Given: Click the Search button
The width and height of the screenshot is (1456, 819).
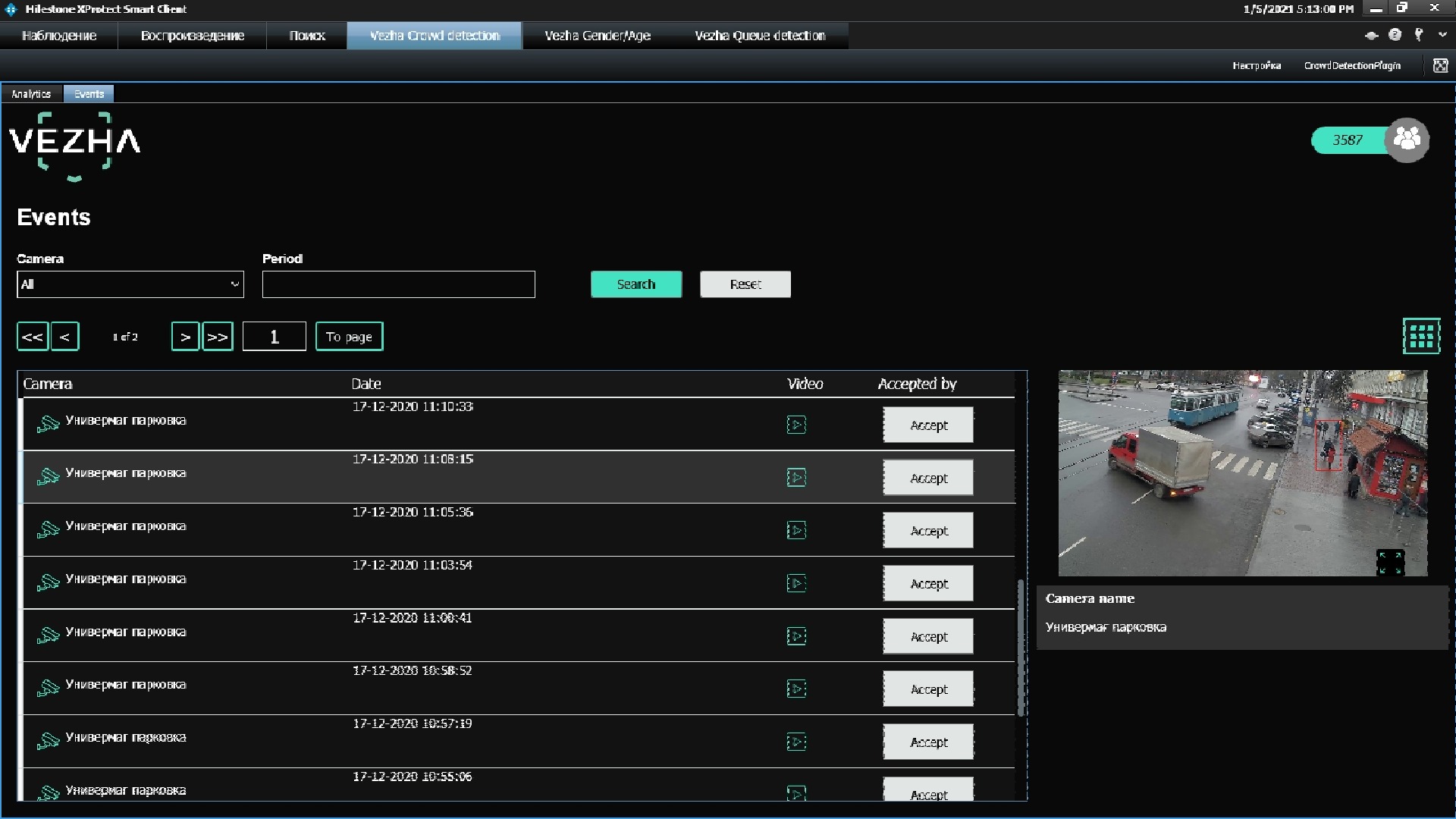Looking at the screenshot, I should [636, 284].
